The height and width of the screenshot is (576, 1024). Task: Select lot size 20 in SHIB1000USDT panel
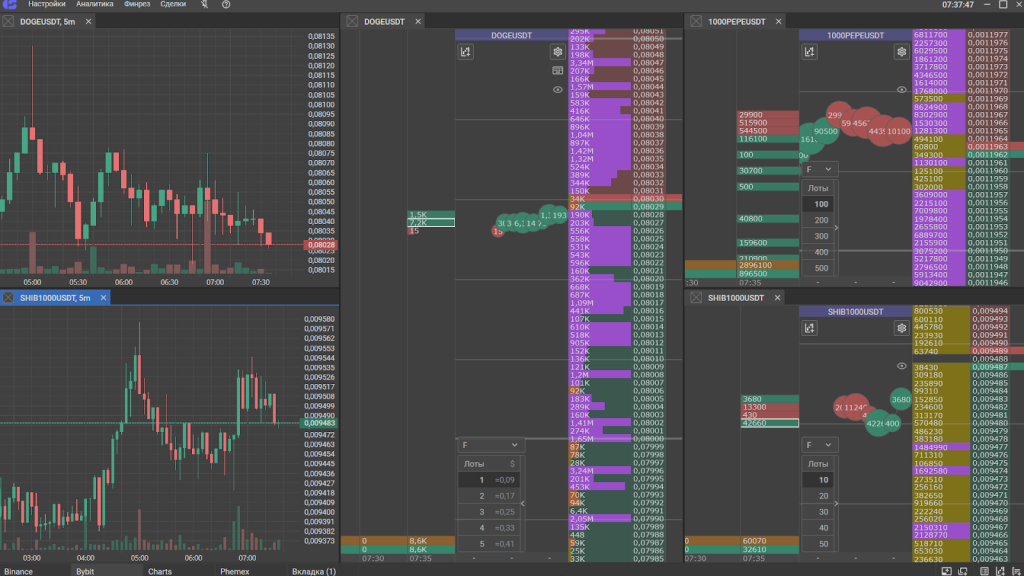tap(822, 496)
